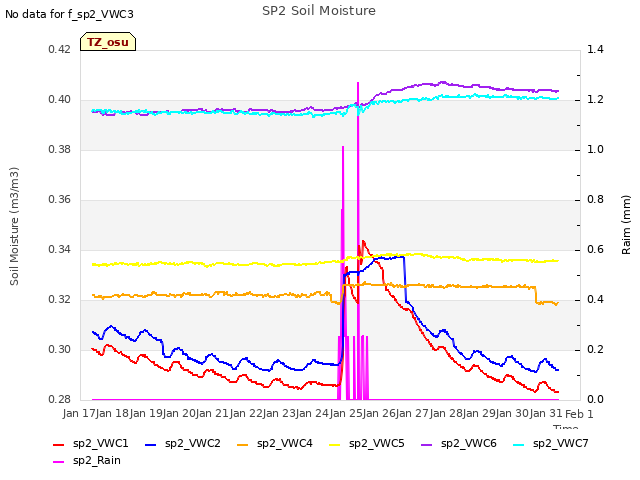This screenshot has width=640, height=480.
Task: Click the orange VWC4 step down near Jan 30
Action: (x=536, y=295)
